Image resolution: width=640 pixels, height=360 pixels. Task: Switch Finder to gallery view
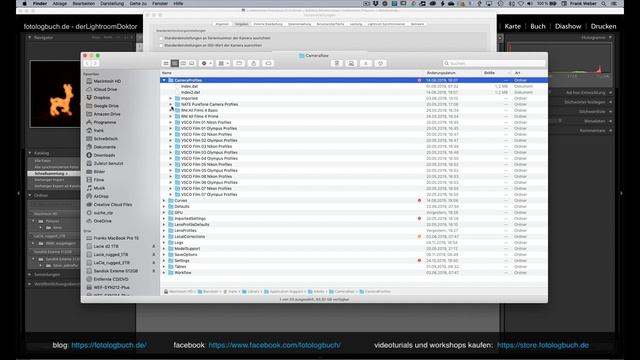[192, 63]
